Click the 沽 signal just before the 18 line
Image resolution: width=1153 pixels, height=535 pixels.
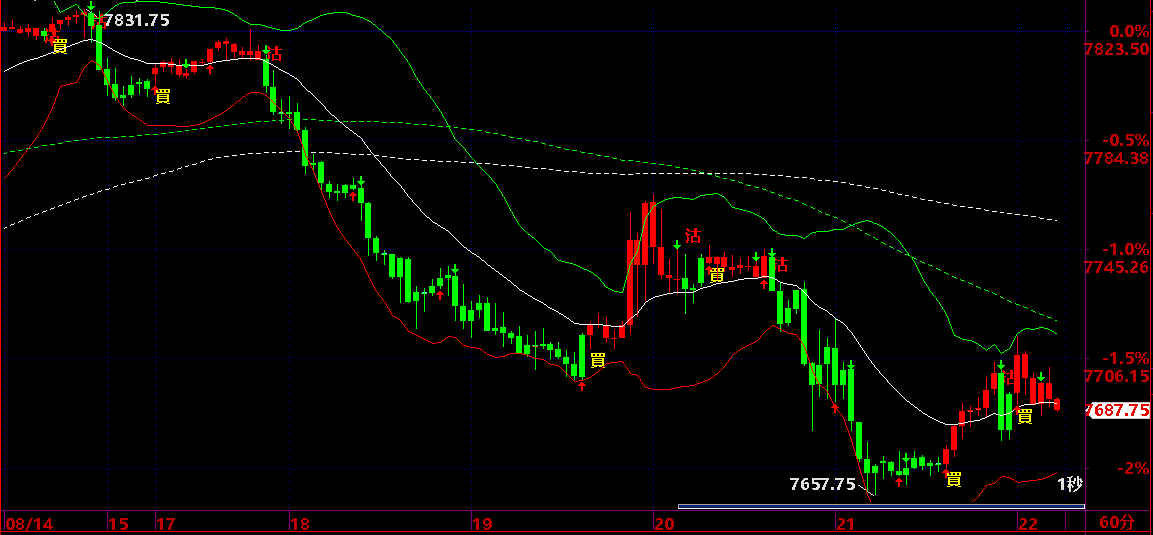click(x=274, y=53)
